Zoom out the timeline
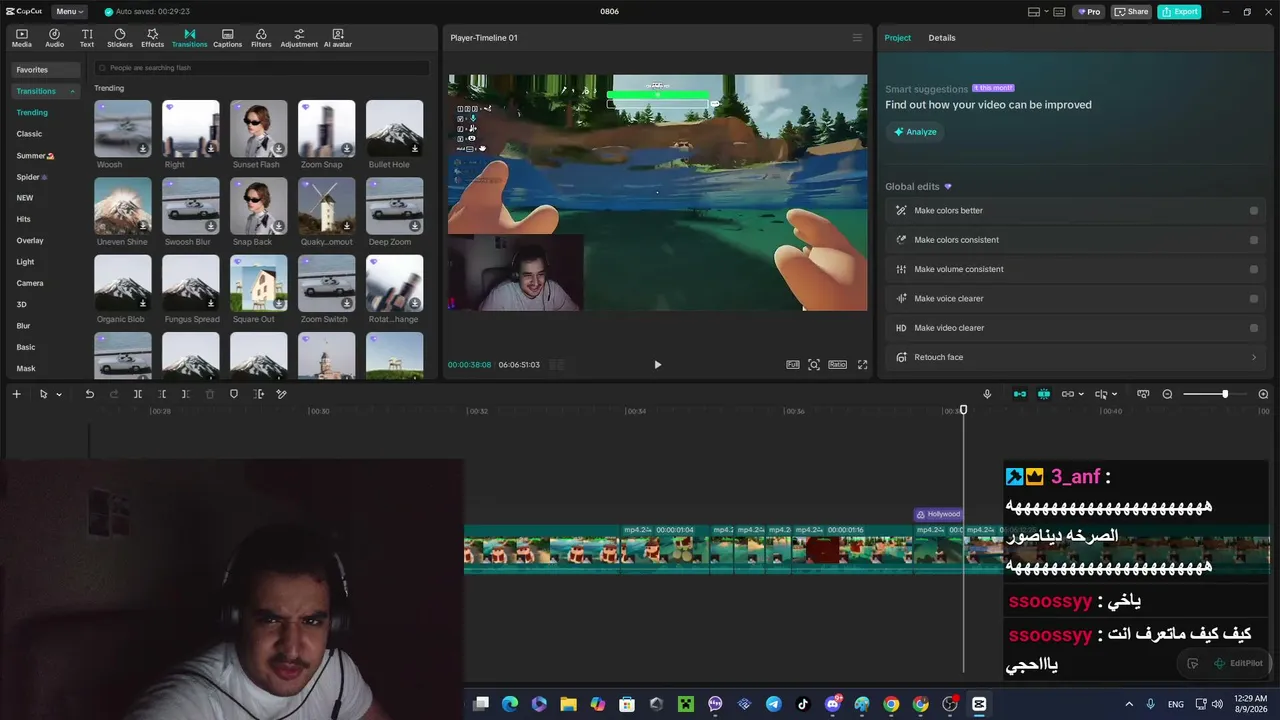 pyautogui.click(x=1167, y=394)
